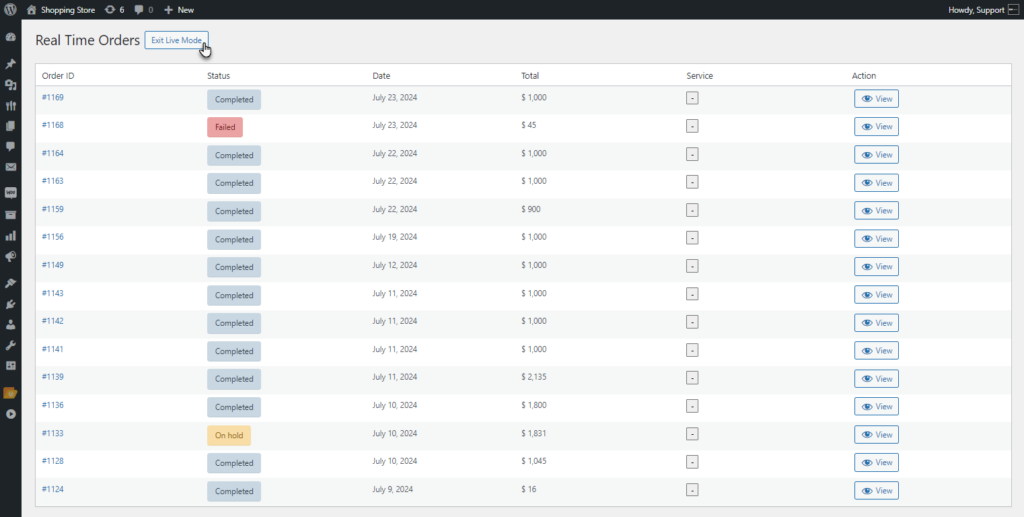Open the WordPress logo menu

tap(10, 10)
